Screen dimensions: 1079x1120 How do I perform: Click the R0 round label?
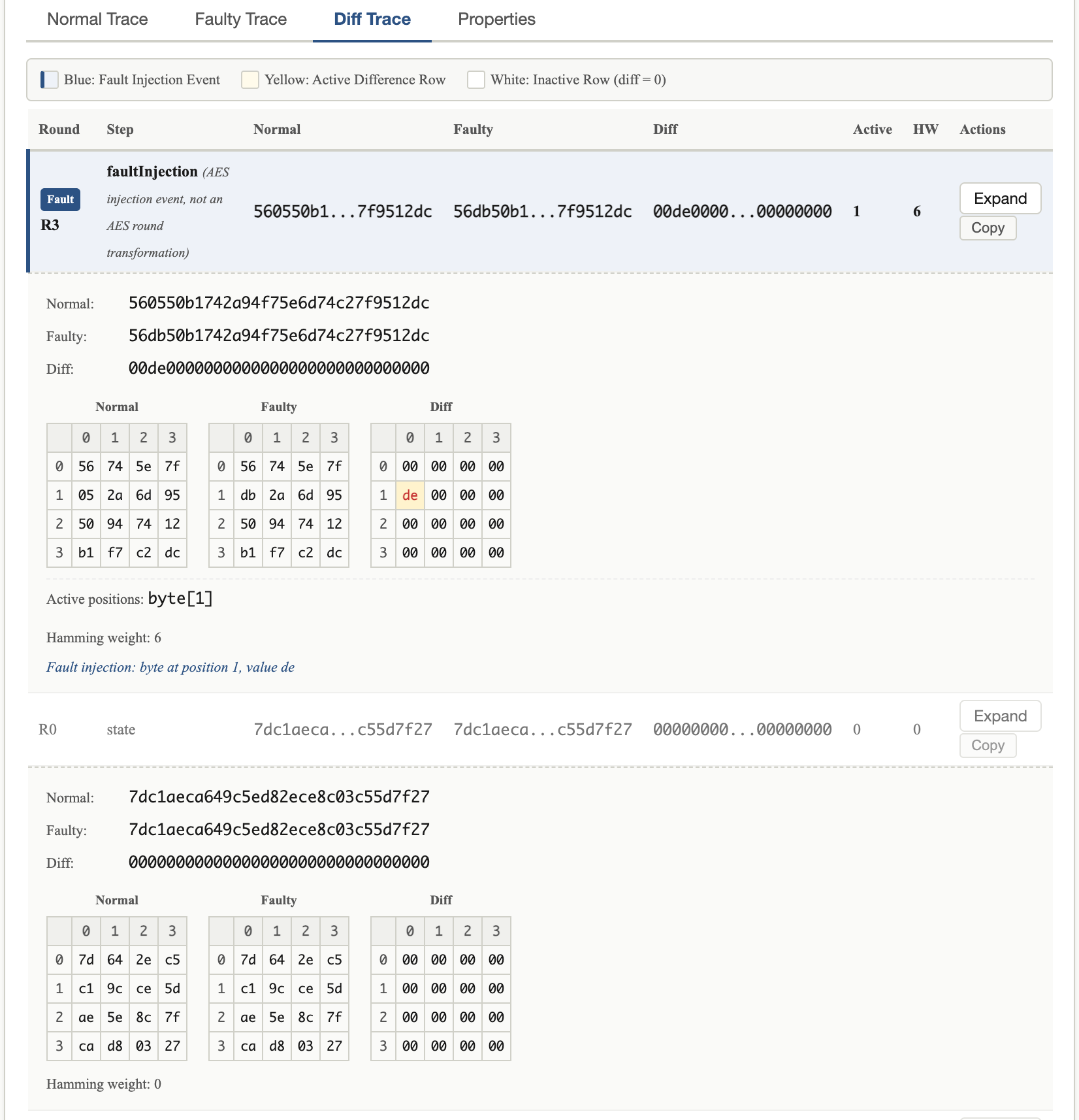coord(48,729)
